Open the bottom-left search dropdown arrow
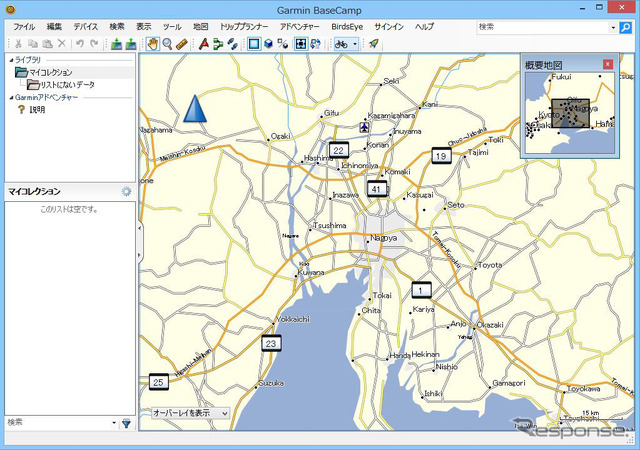Screen dimensions: 640x450 tap(114, 423)
